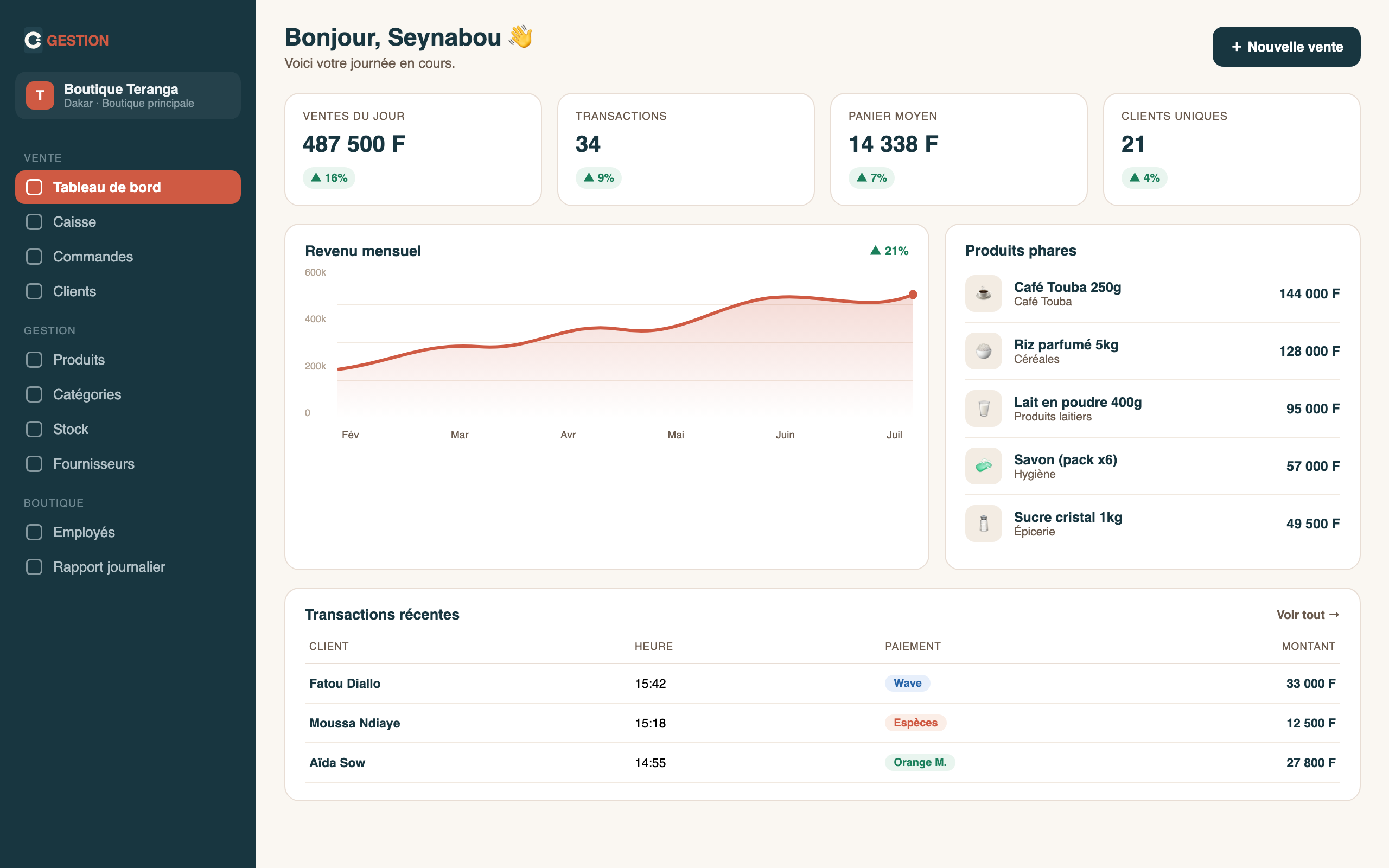Click the Espèces payment tag
This screenshot has height=868, width=1389.
click(x=915, y=723)
